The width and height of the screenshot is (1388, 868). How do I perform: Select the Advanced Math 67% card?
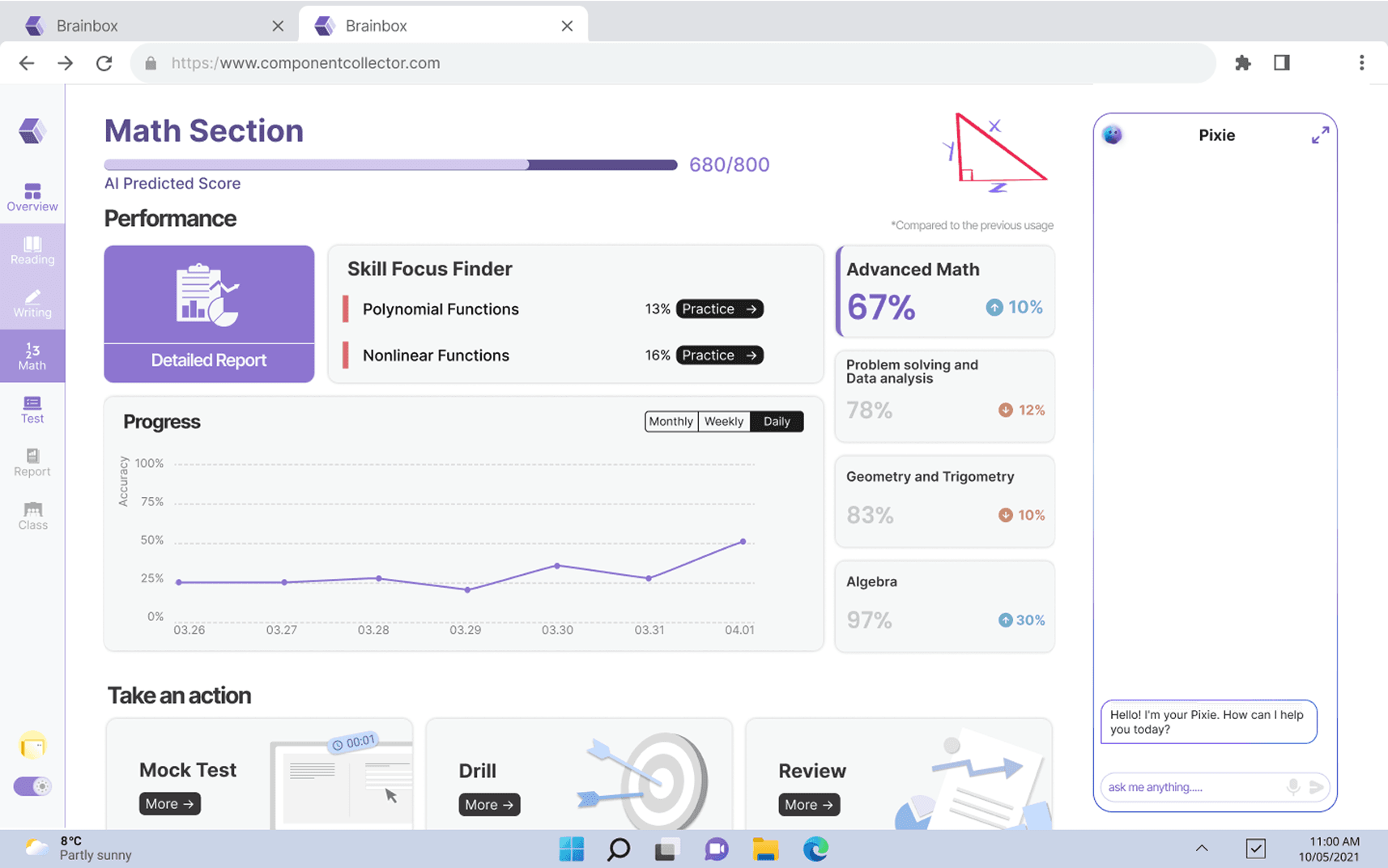click(945, 291)
